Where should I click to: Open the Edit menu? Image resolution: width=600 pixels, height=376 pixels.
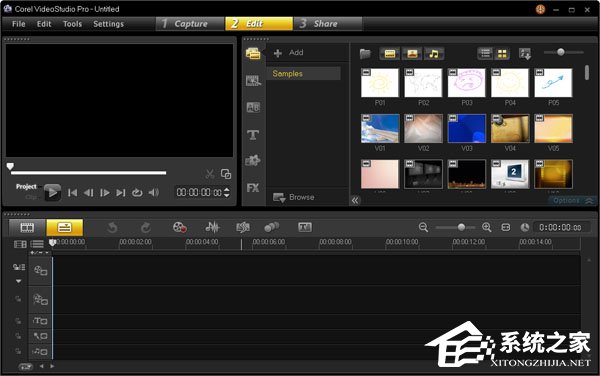click(x=44, y=24)
